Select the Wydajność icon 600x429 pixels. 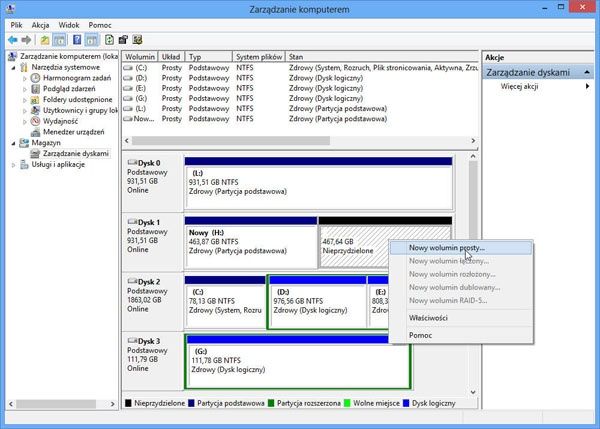point(35,121)
